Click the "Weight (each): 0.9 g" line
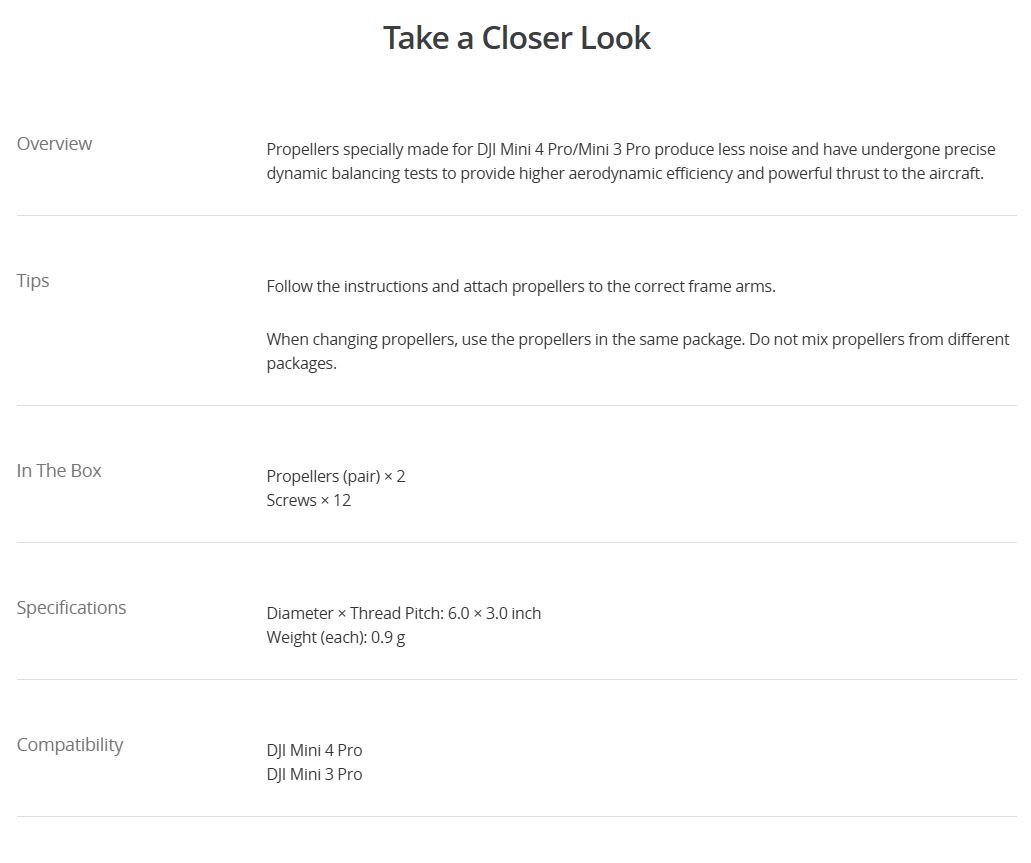The height and width of the screenshot is (863, 1031). point(336,637)
